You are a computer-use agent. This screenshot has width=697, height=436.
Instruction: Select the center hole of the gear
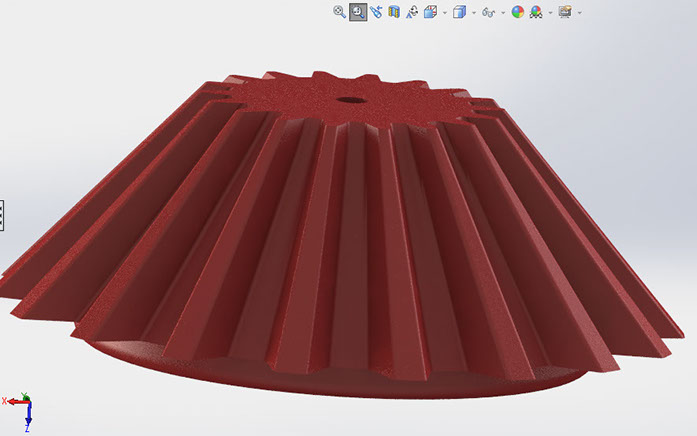coord(351,100)
